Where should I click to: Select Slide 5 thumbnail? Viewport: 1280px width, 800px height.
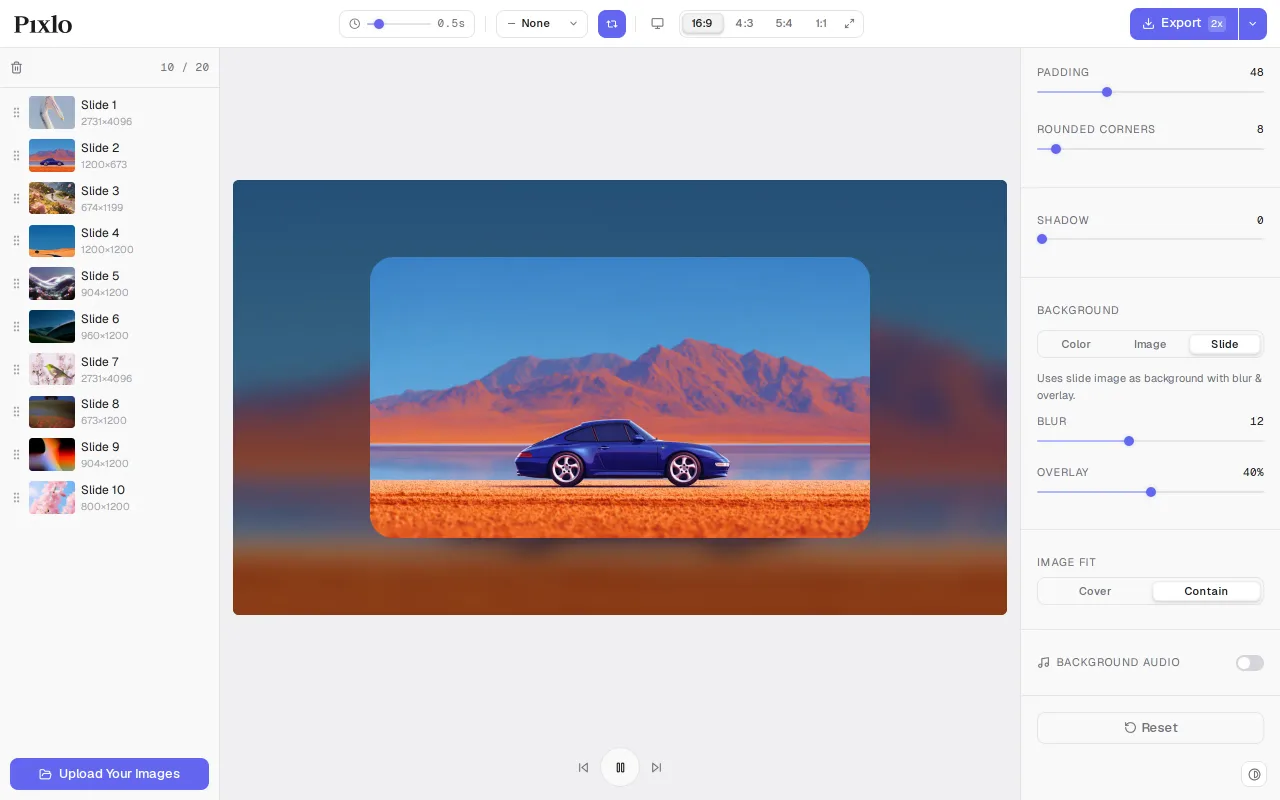[x=52, y=284]
